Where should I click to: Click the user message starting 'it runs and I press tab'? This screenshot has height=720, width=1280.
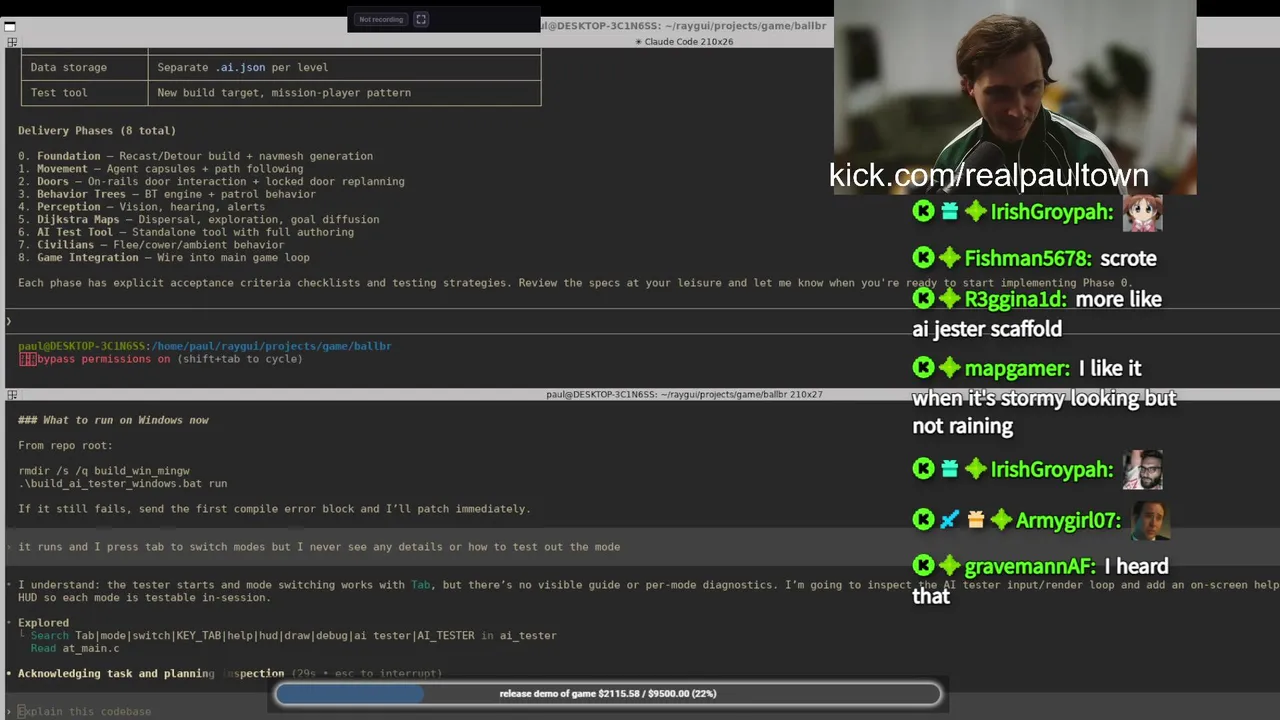[319, 547]
